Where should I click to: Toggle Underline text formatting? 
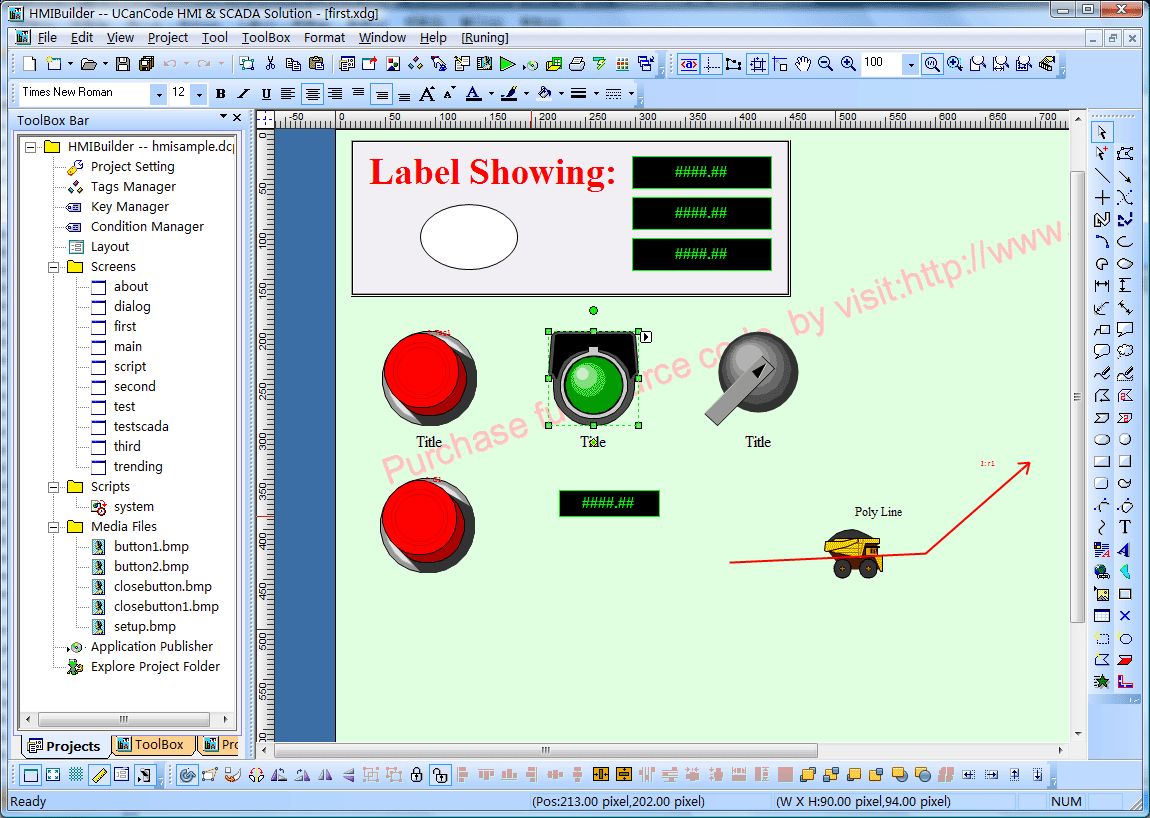tap(266, 94)
